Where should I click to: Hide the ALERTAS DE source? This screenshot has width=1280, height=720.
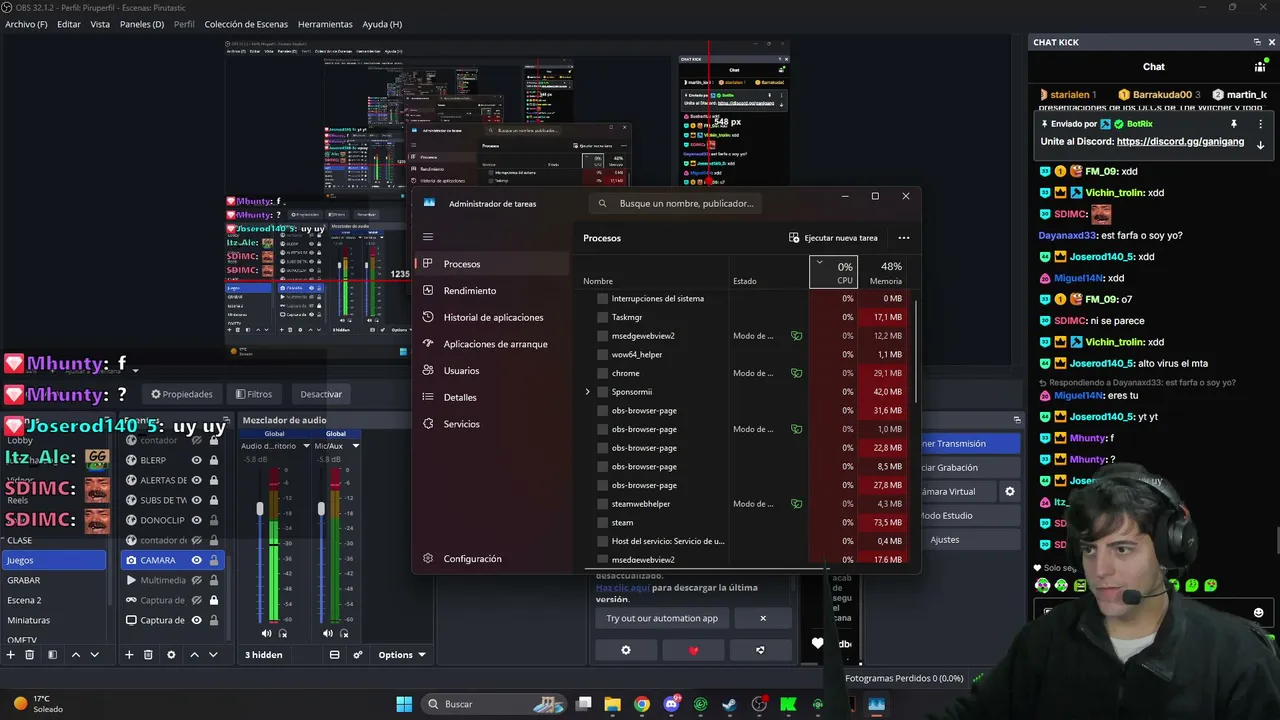196,480
